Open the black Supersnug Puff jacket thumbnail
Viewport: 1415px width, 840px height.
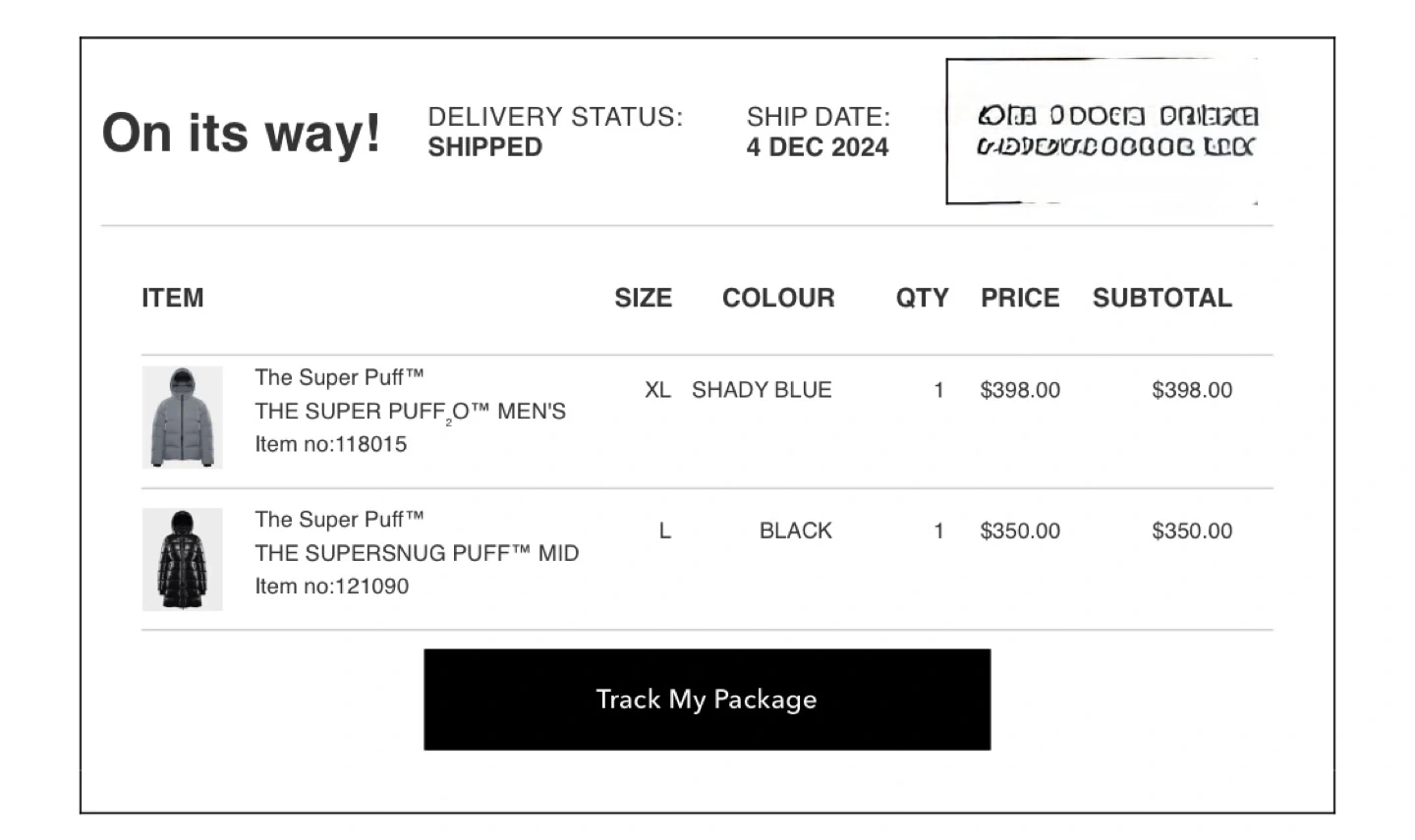coord(183,559)
